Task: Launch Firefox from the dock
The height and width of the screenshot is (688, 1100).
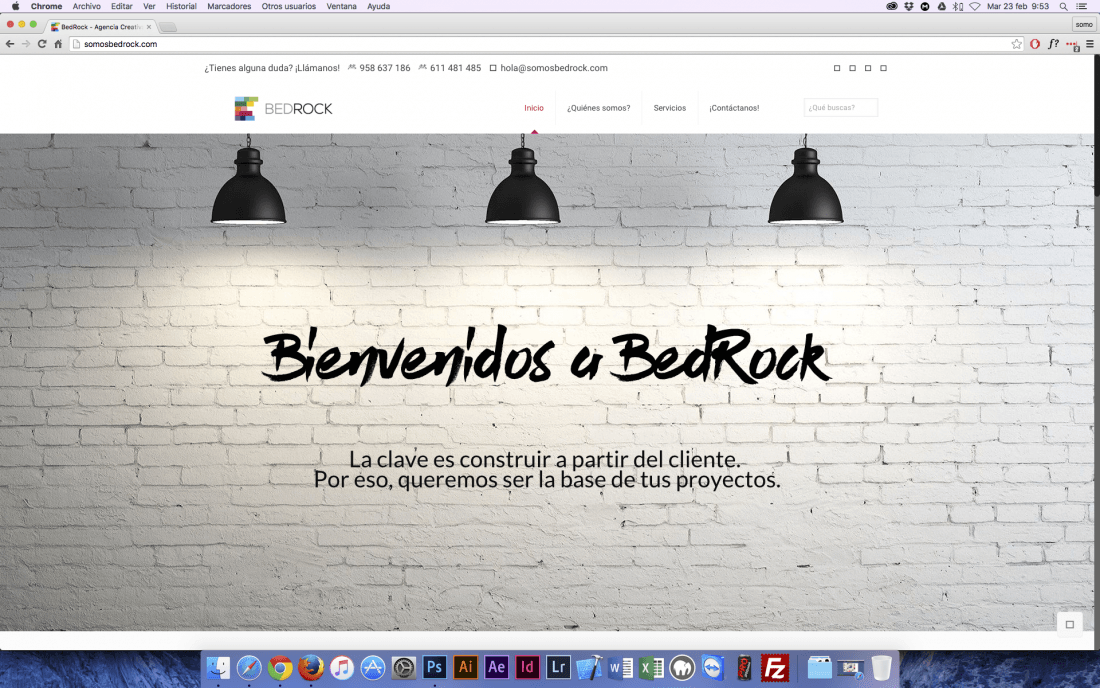Action: (x=311, y=668)
